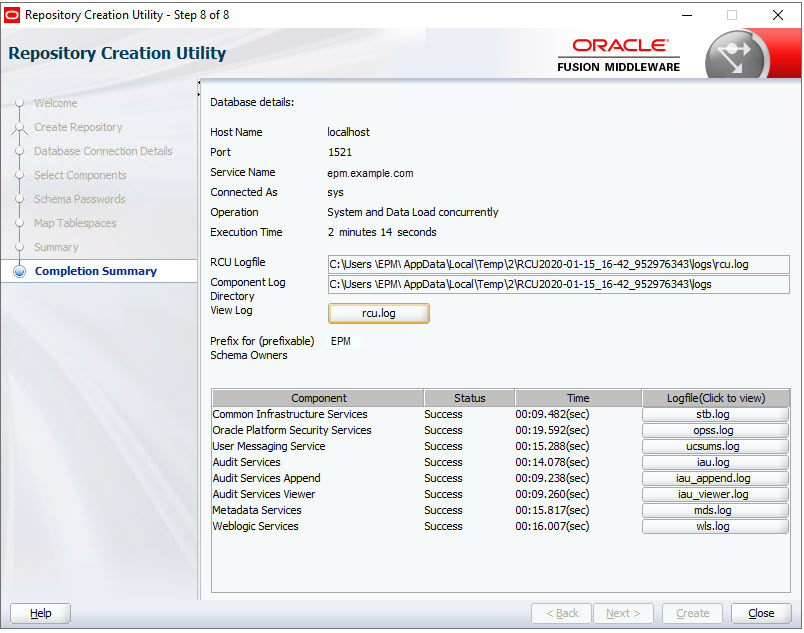Open the rcu.log view log button
Image resolution: width=804 pixels, height=633 pixels.
378,313
